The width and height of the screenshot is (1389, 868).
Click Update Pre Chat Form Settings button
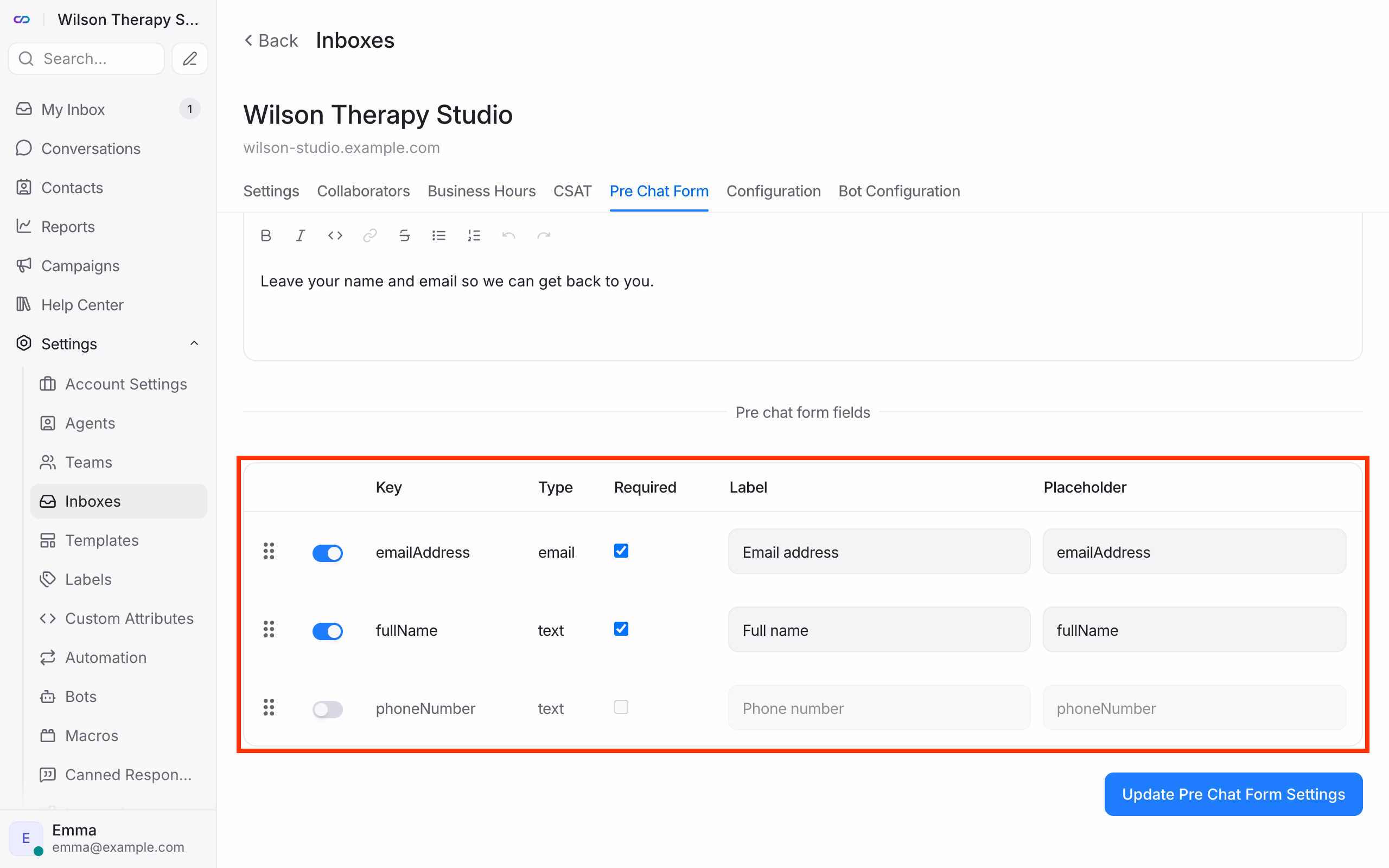1233,794
